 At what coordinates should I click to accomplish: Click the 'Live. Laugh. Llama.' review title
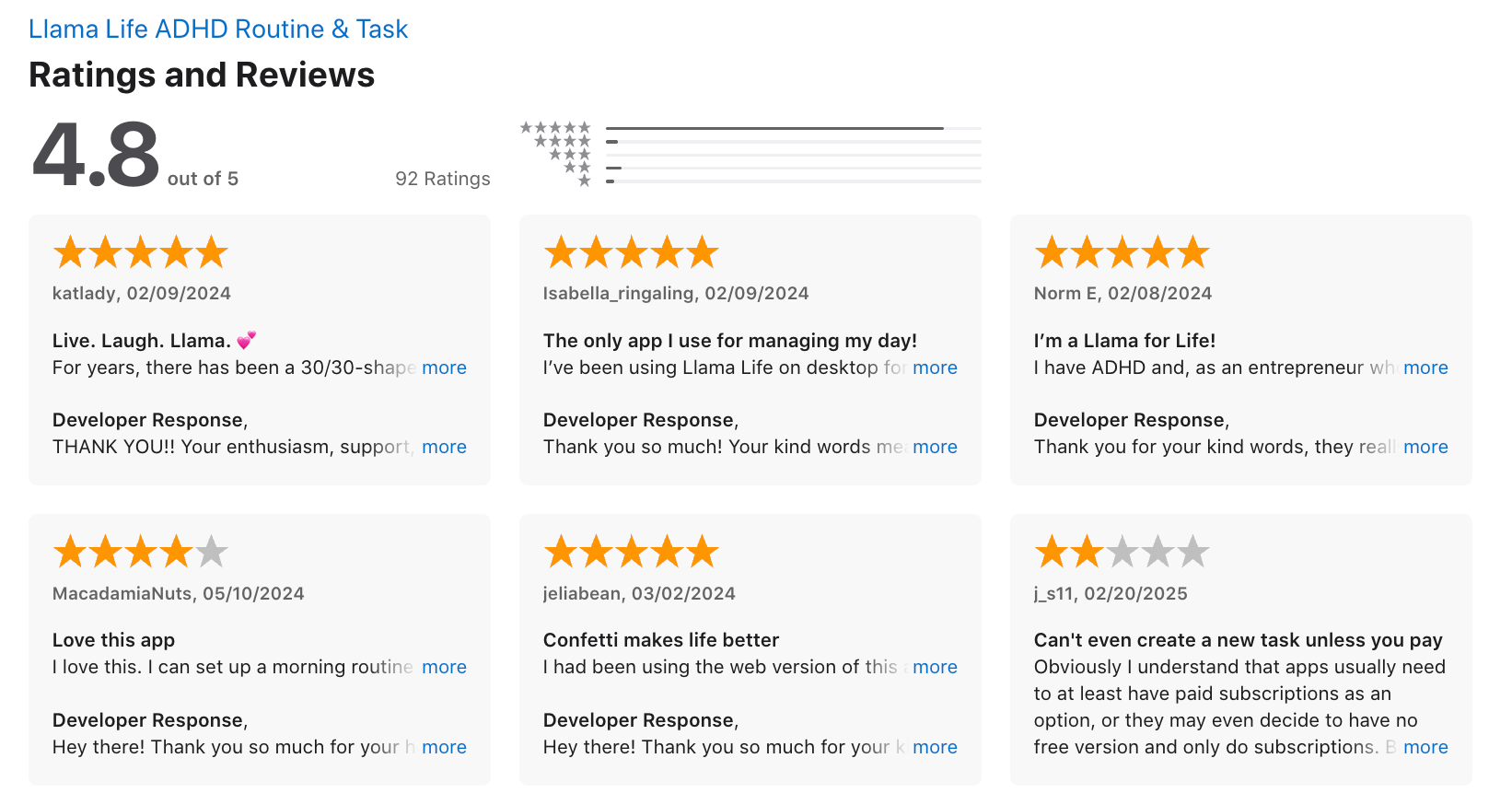coord(155,341)
